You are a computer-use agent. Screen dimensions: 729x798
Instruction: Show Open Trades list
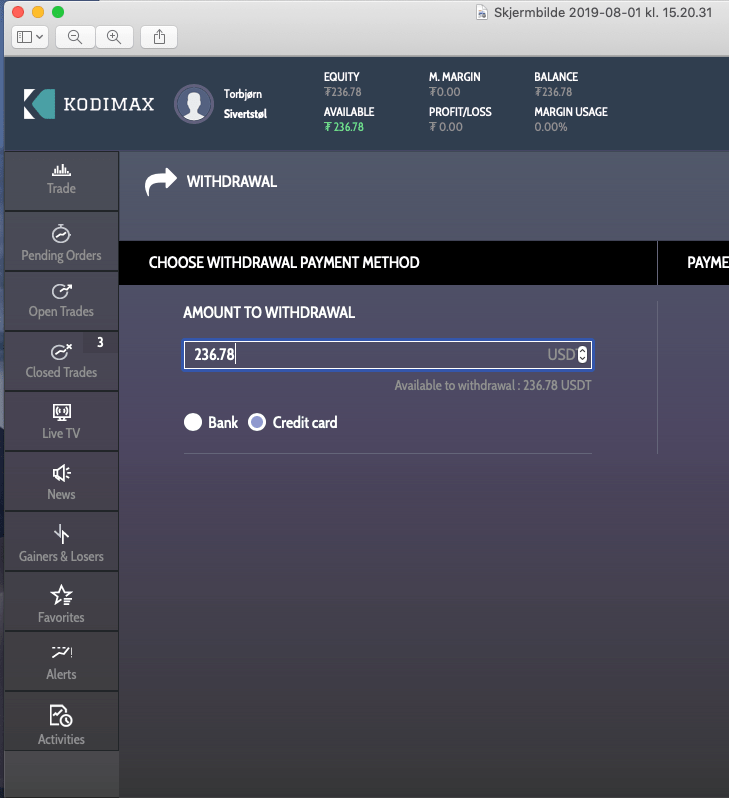coord(61,300)
